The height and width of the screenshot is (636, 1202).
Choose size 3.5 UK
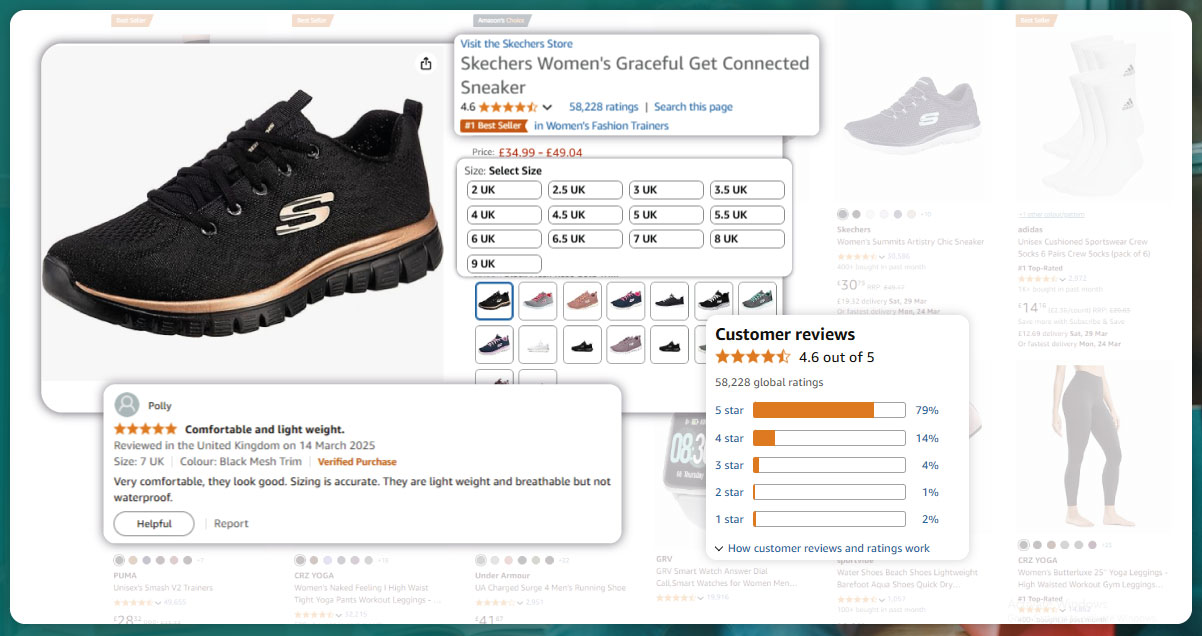747,190
